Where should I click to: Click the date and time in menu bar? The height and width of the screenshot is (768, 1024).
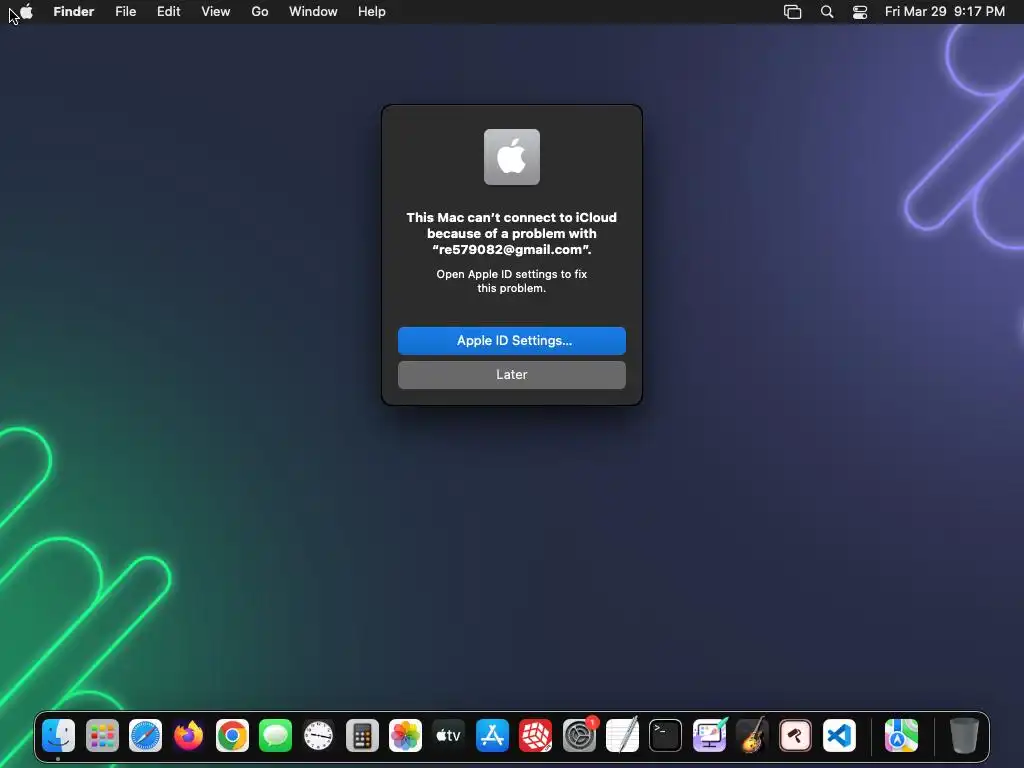[944, 12]
